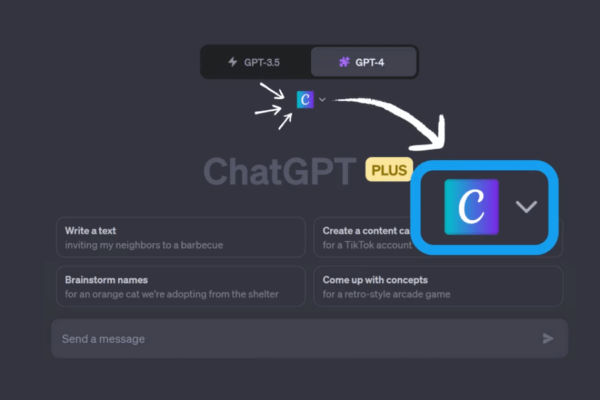This screenshot has height=400, width=600.
Task: Click the lightning bolt icon beside GPT-3.5
Action: (232, 62)
